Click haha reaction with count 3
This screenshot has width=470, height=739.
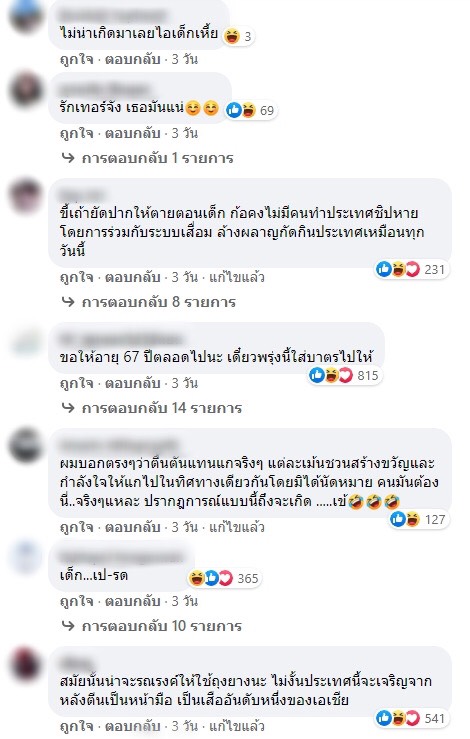239,36
